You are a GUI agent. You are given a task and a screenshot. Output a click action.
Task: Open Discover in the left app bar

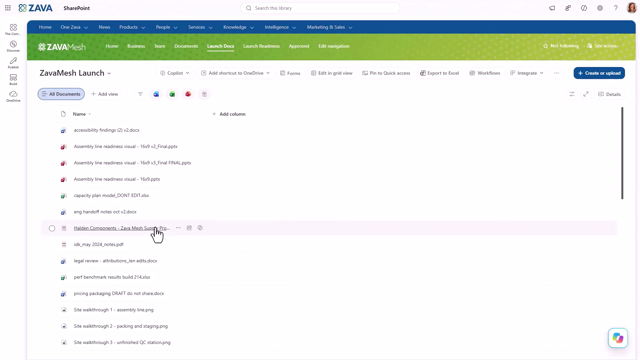pos(13,46)
